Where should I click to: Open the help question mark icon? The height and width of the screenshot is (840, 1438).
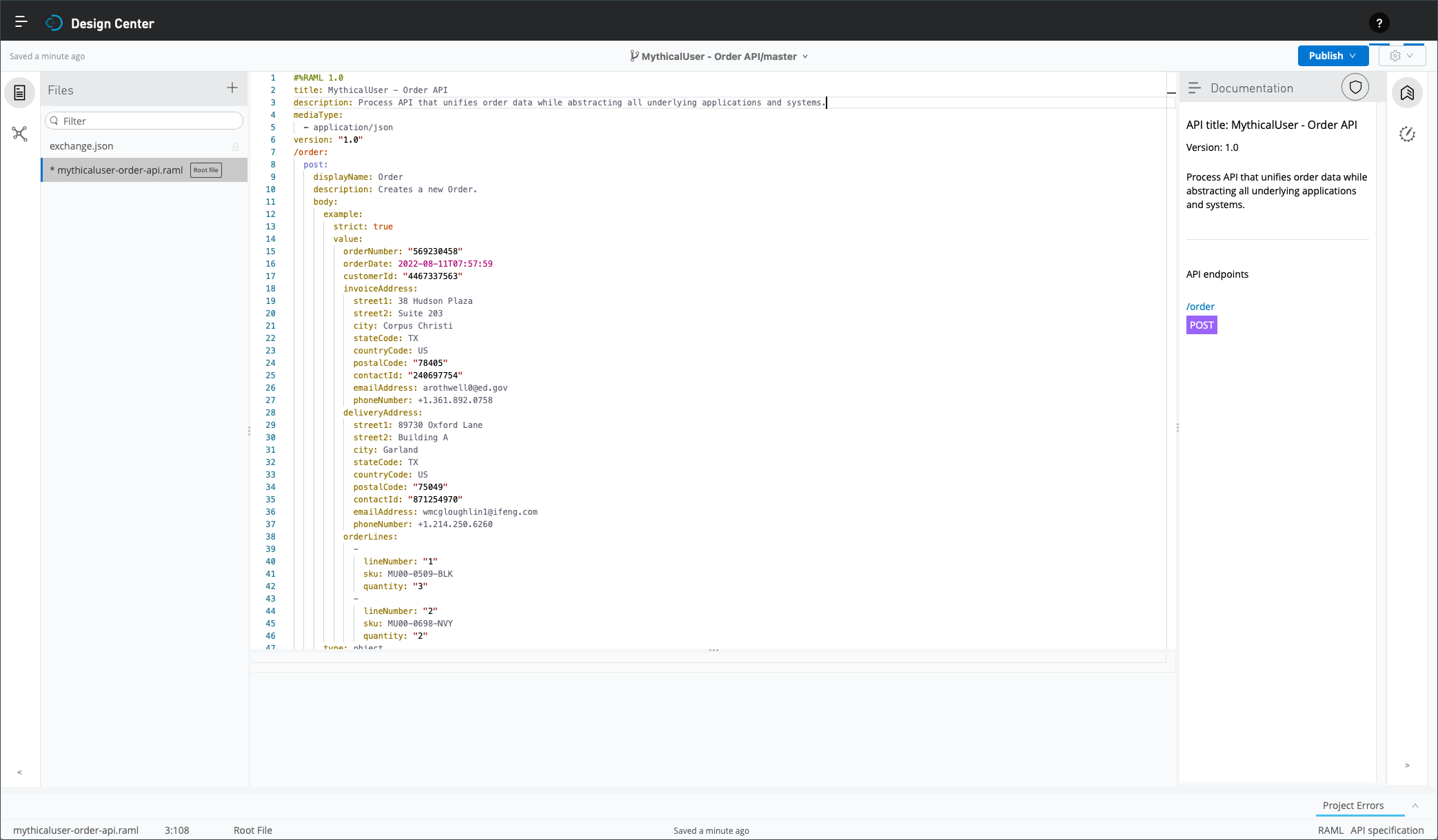click(1379, 23)
